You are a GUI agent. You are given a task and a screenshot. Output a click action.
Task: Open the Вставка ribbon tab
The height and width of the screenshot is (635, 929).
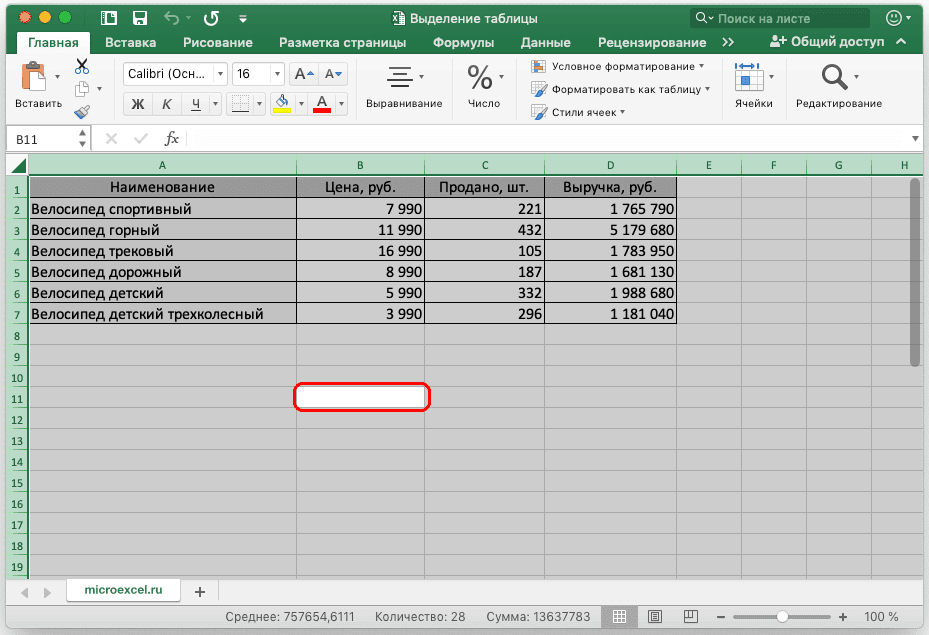click(x=130, y=42)
